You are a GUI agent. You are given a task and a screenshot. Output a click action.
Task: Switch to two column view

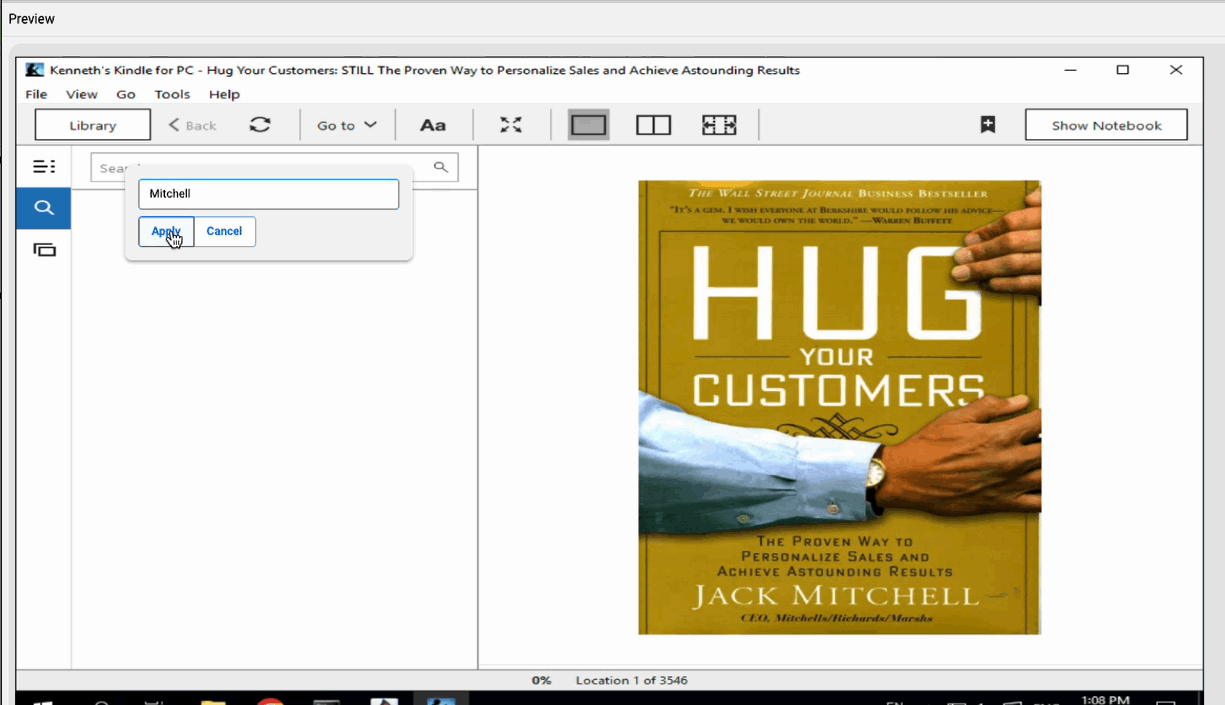point(653,125)
